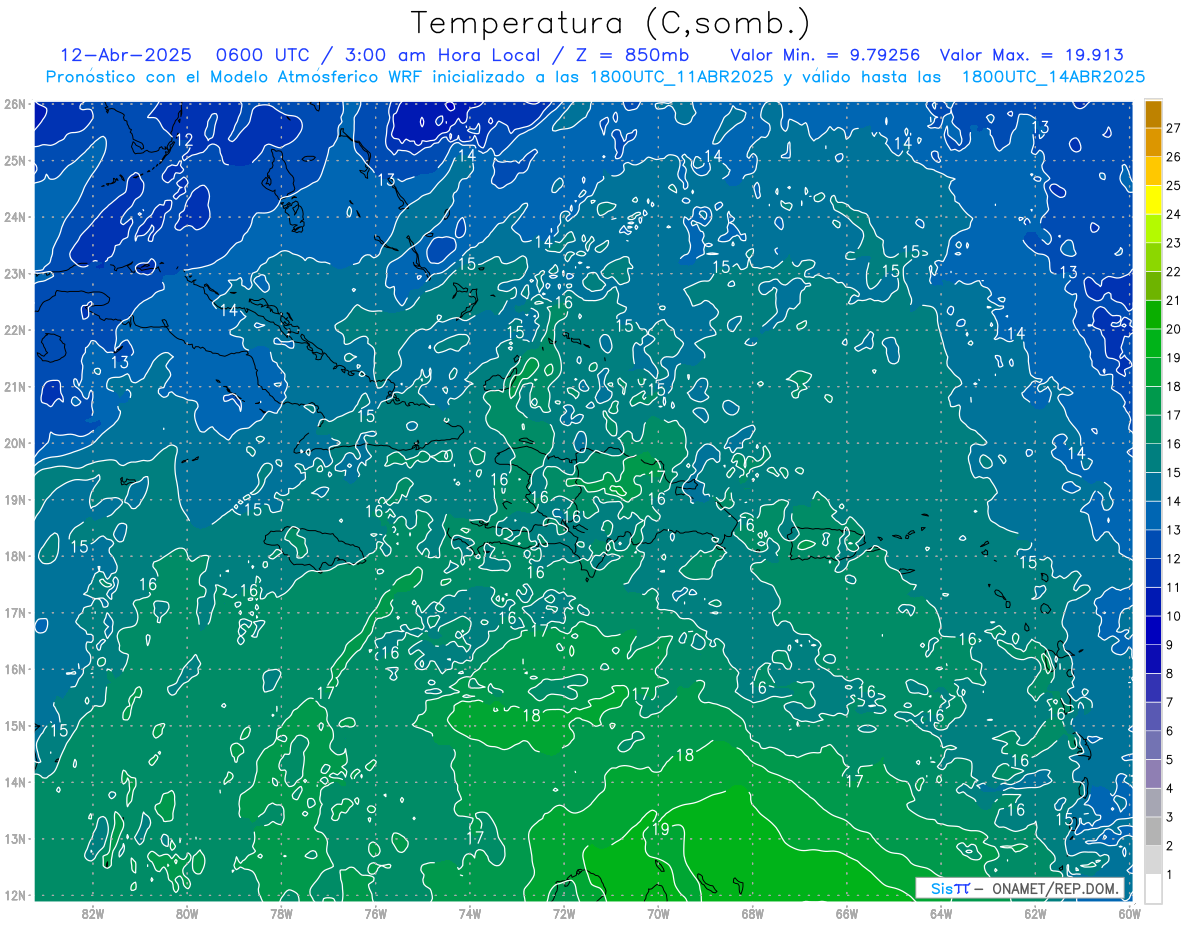Select the date text '12-Abr-2025'

pos(125,55)
